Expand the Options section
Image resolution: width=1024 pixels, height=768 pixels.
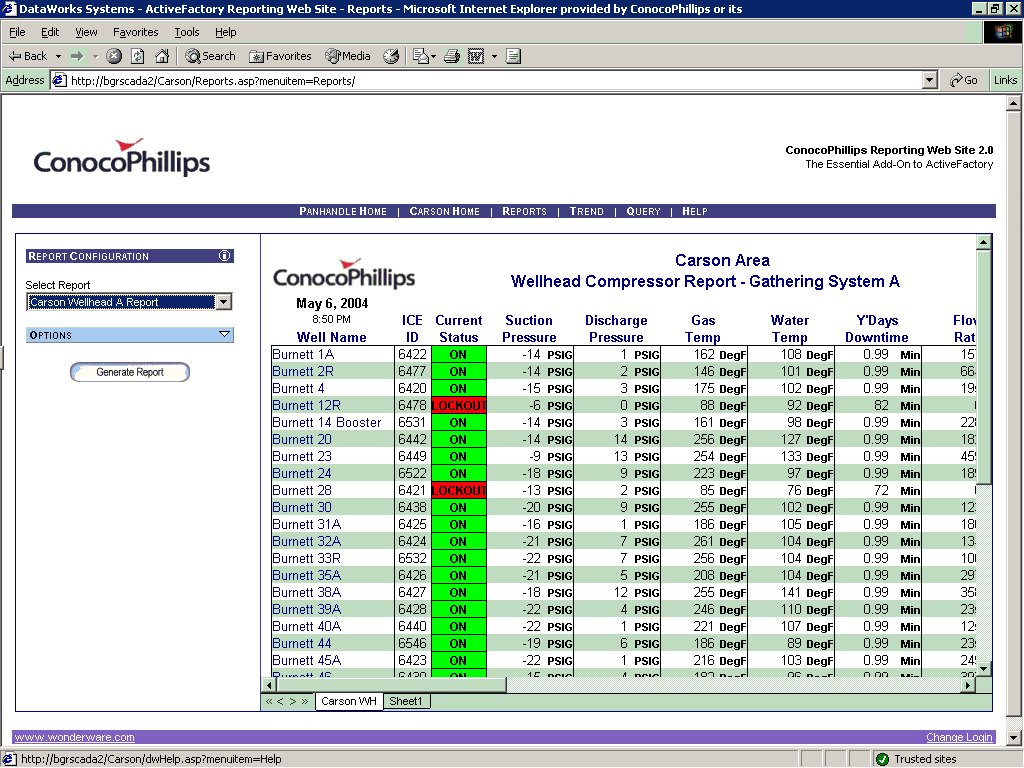(129, 335)
